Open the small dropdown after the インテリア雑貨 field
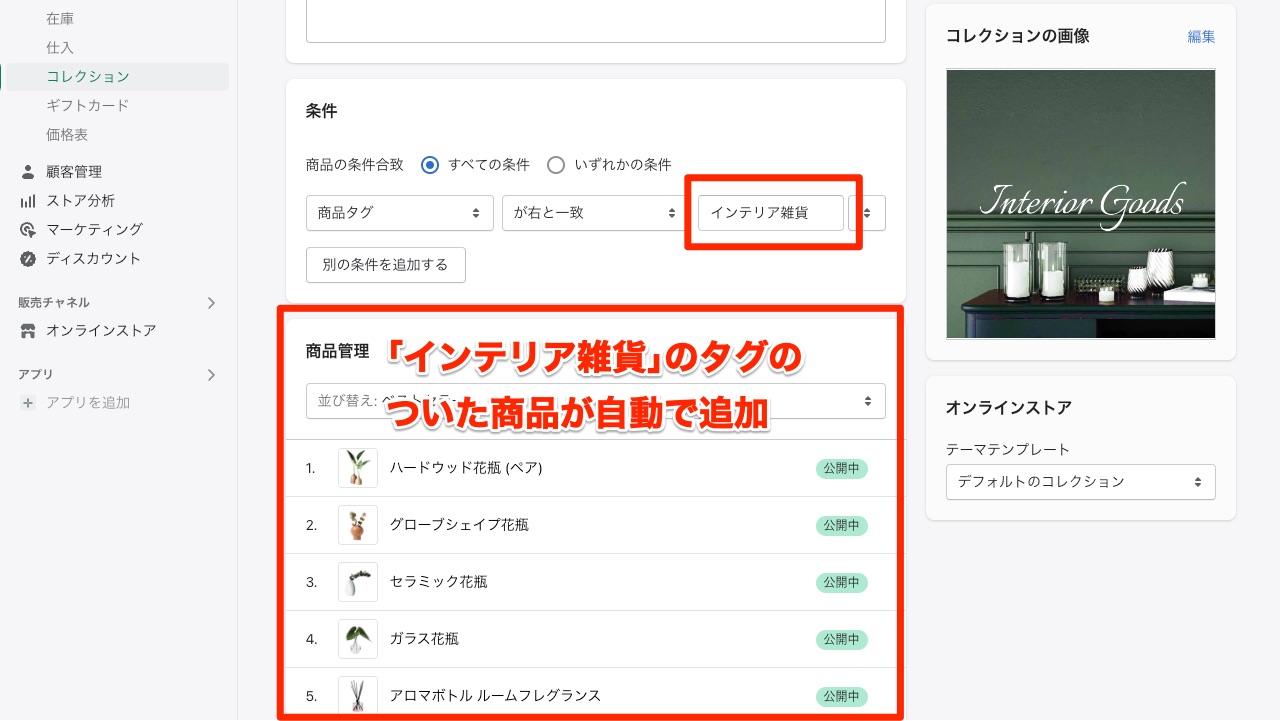Screen dimensions: 1280x721 [867, 213]
